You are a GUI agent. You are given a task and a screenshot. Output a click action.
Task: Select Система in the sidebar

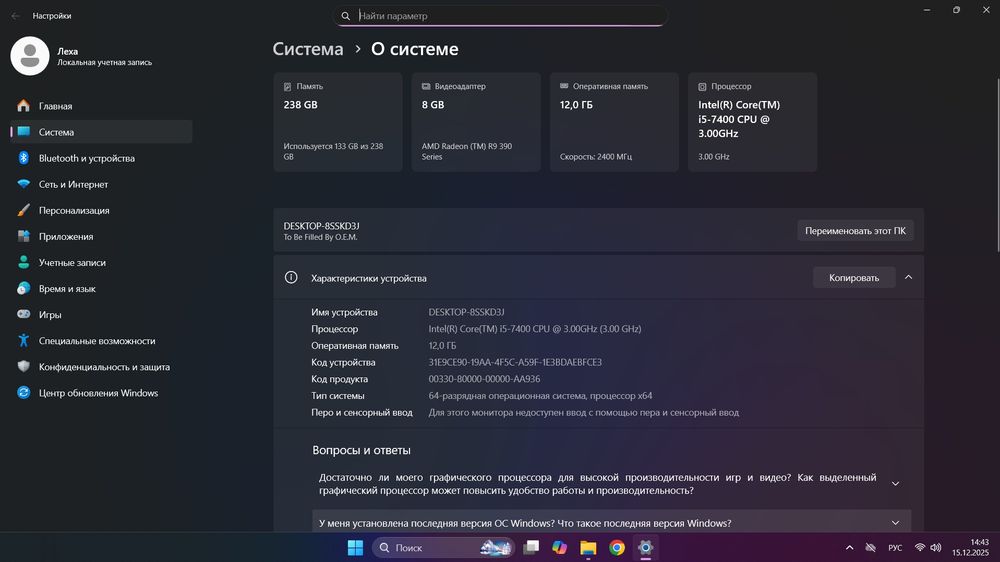(101, 132)
